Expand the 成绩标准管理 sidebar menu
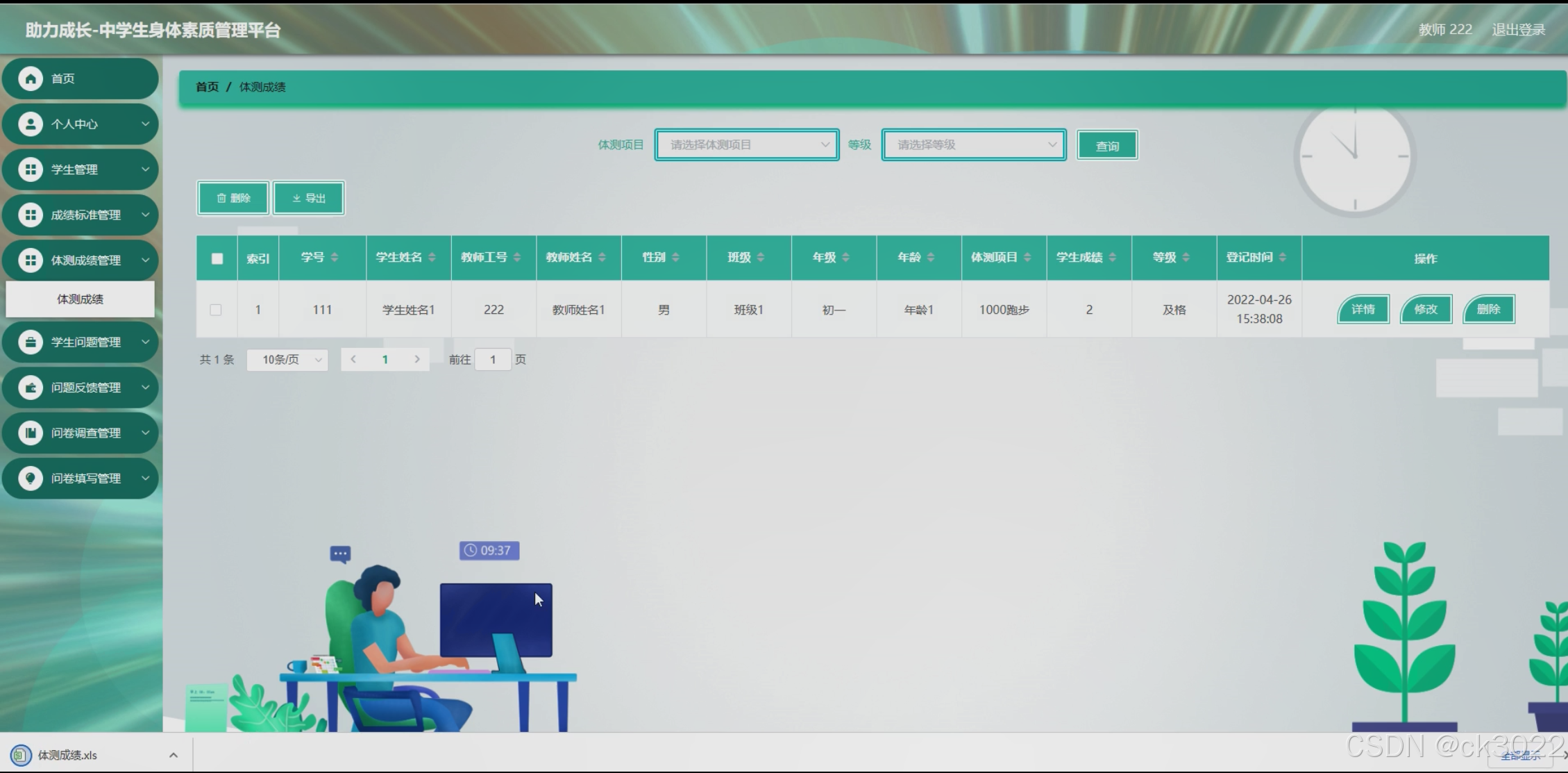Viewport: 1568px width, 773px height. click(x=81, y=215)
